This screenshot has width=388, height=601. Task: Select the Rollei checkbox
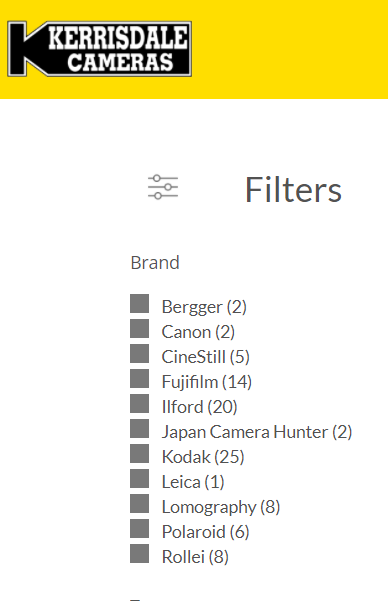coord(140,554)
